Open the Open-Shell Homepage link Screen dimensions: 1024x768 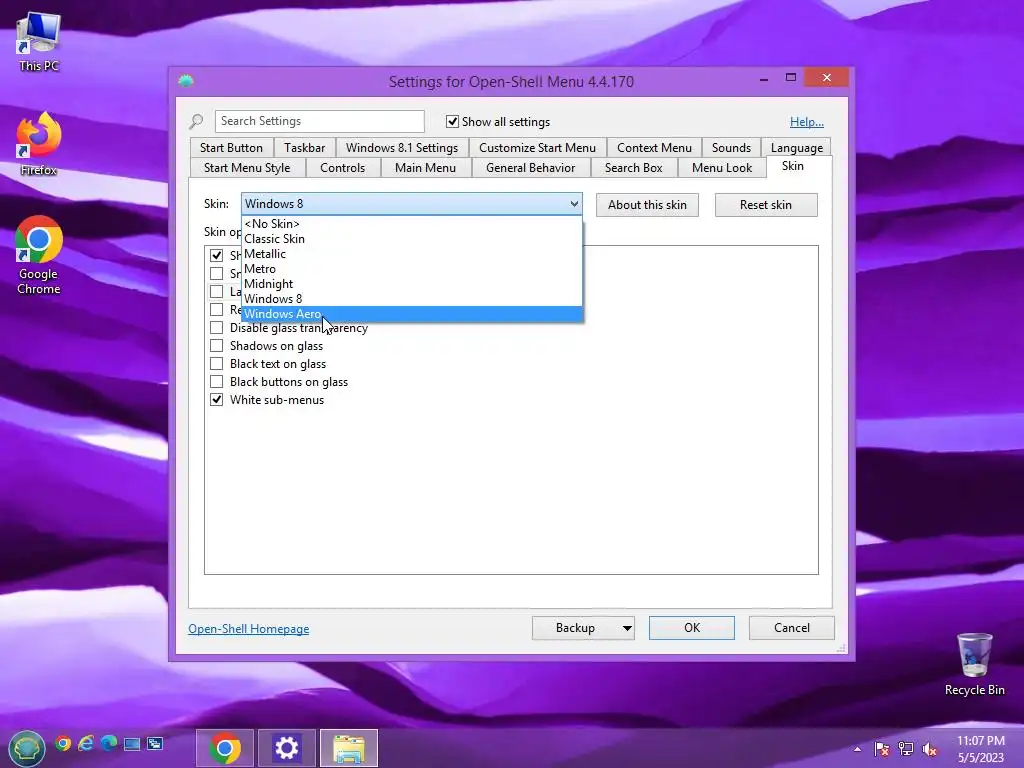point(249,629)
